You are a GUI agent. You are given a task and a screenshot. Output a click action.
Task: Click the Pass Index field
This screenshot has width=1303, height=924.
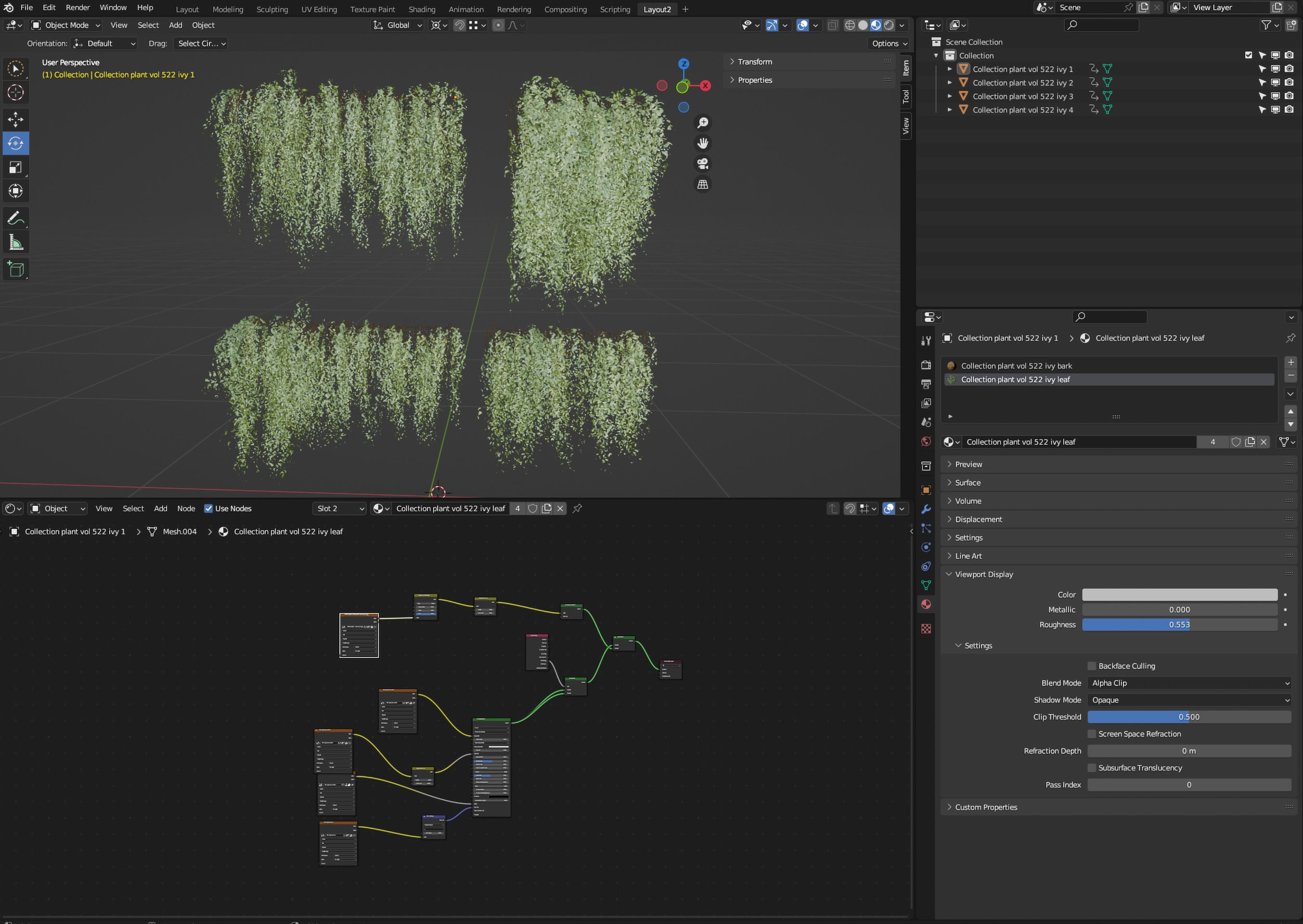pos(1189,785)
